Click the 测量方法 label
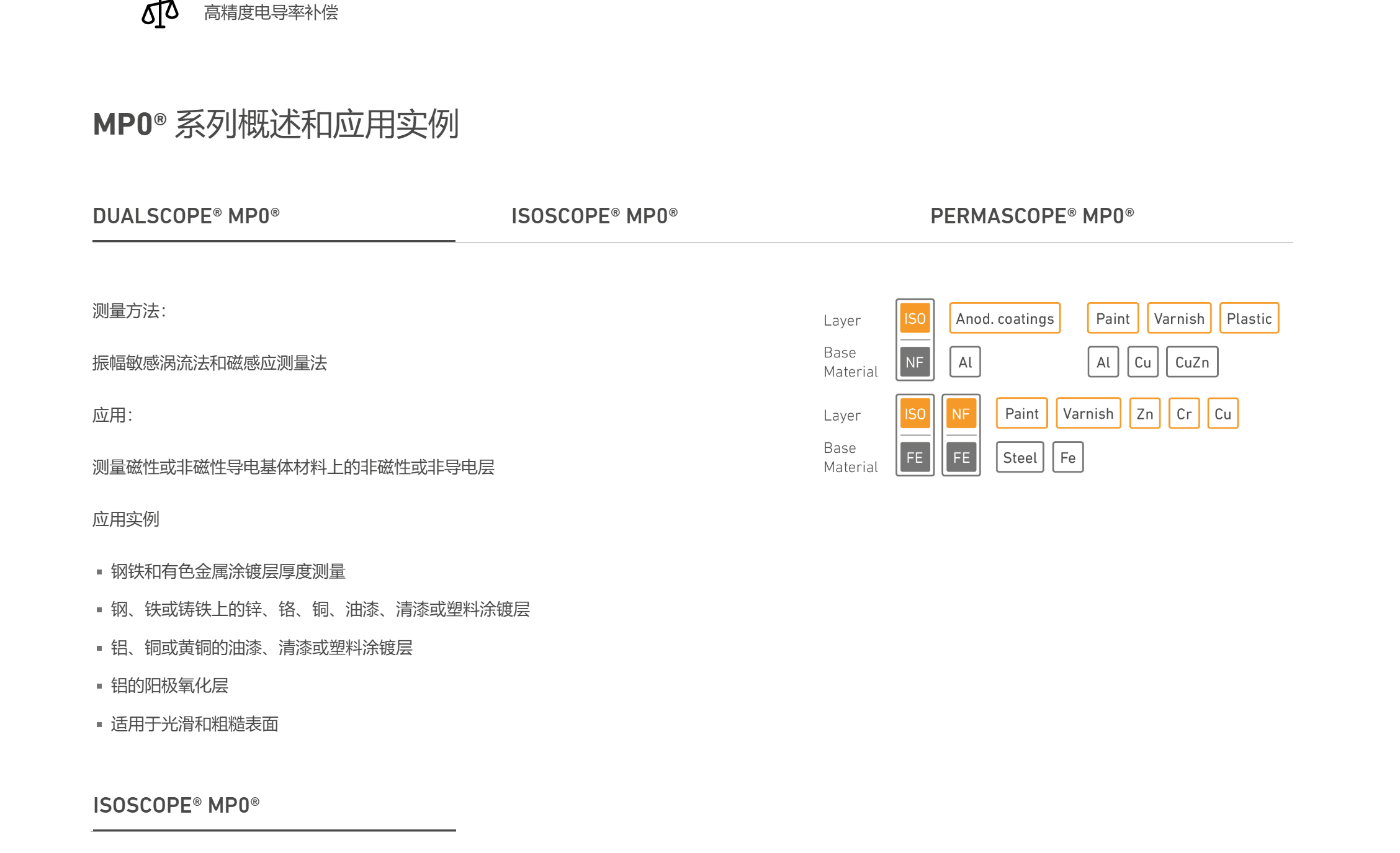Screen dimensions: 1400x853 click(129, 311)
